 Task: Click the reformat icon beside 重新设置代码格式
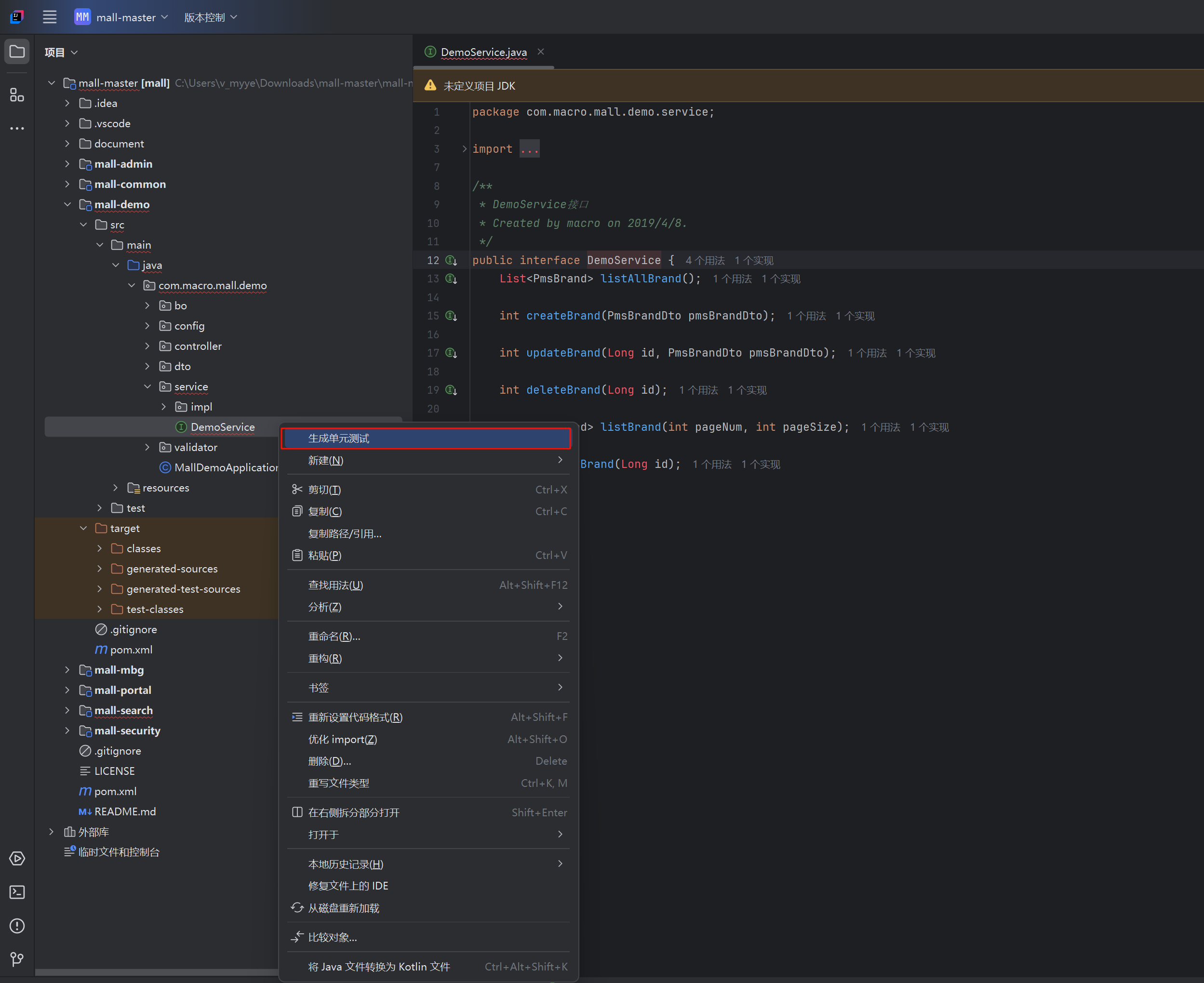(x=297, y=717)
